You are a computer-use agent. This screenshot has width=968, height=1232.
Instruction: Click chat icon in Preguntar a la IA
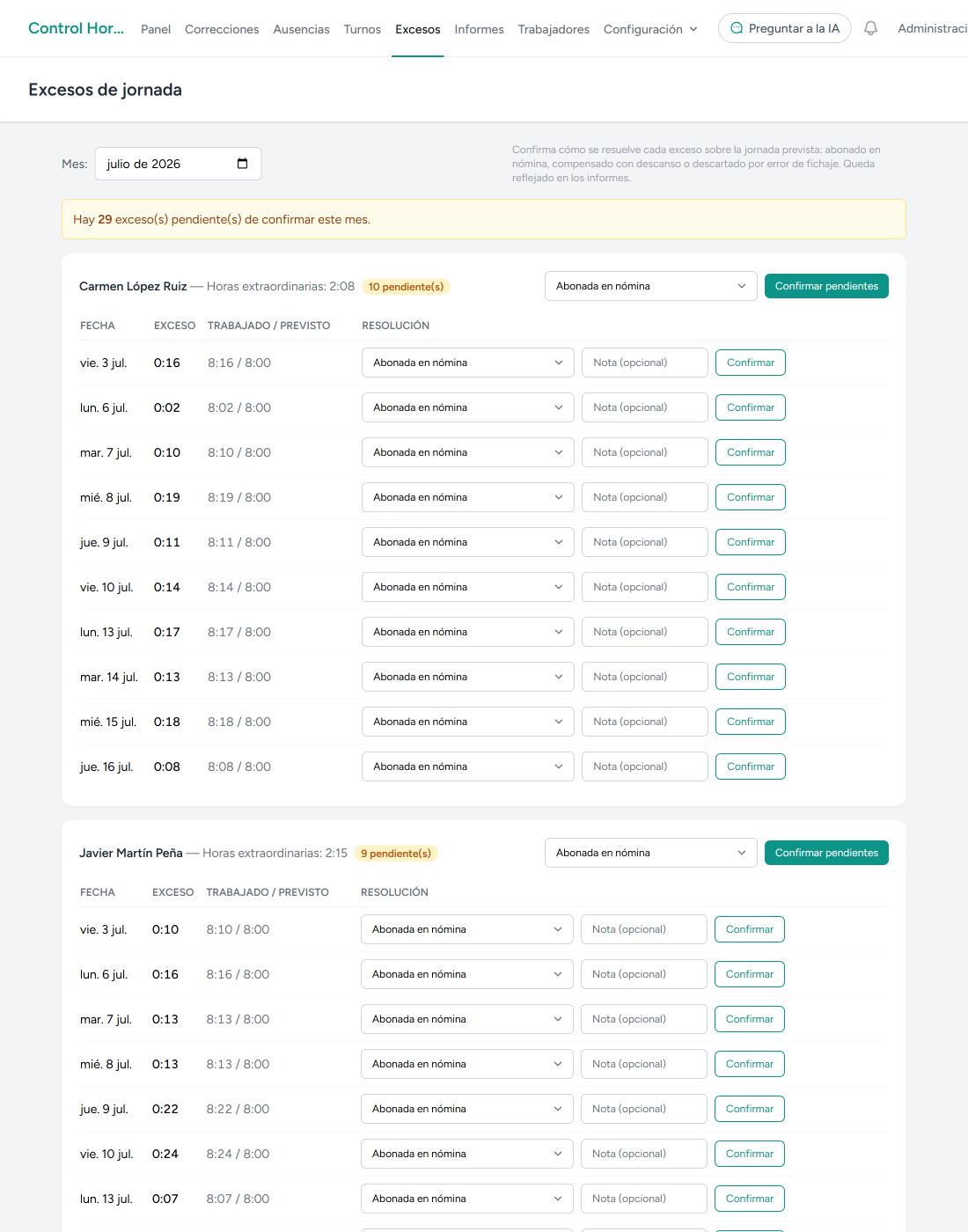point(737,28)
